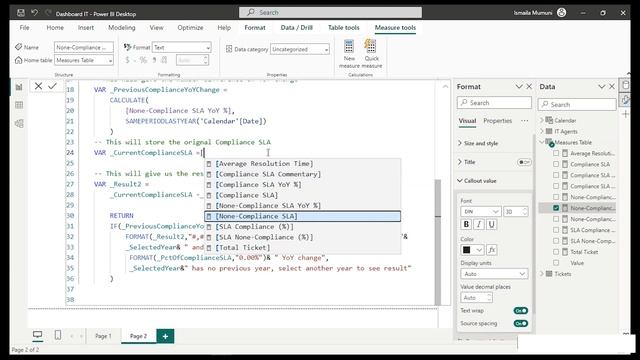Click the measure Name field
The height and width of the screenshot is (360, 640).
click(84, 48)
